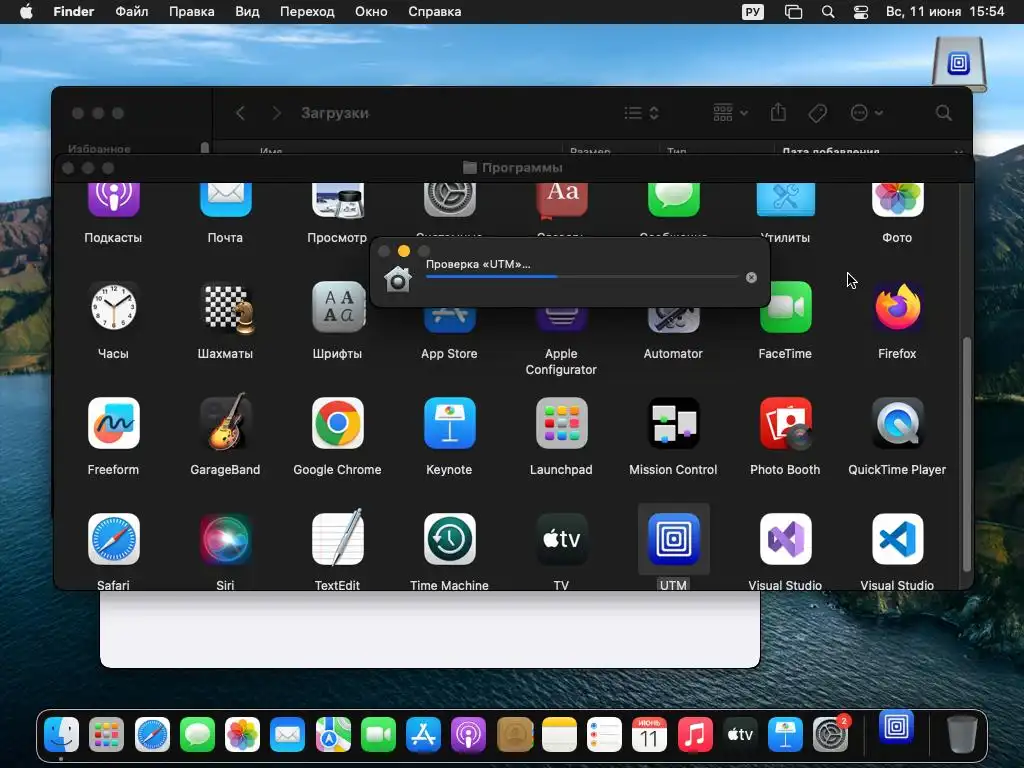Open QuickTime Player app icon
Image resolution: width=1024 pixels, height=768 pixels.
pos(897,423)
